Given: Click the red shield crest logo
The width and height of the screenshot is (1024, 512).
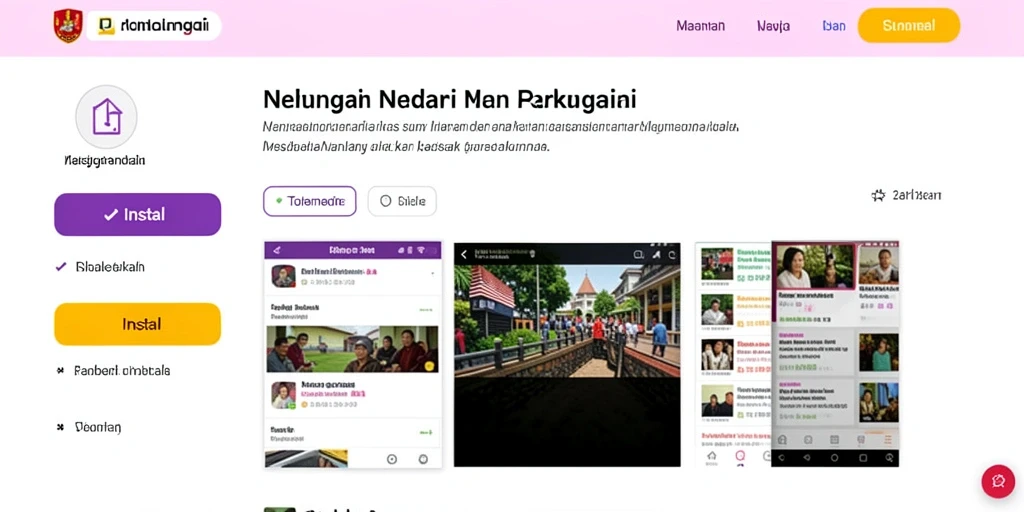Looking at the screenshot, I should 68,25.
